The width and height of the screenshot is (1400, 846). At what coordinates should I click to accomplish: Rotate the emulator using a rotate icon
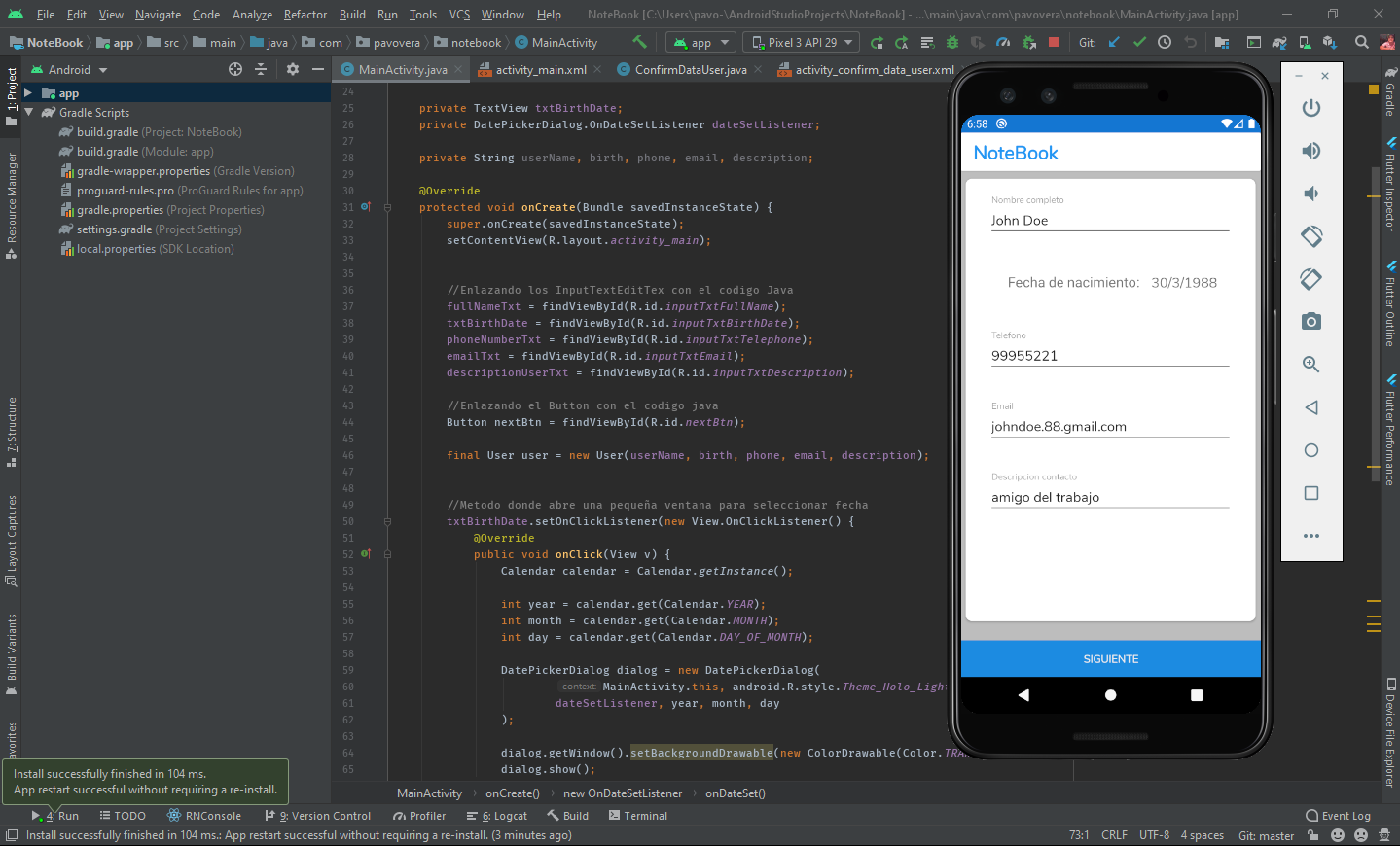click(x=1311, y=236)
